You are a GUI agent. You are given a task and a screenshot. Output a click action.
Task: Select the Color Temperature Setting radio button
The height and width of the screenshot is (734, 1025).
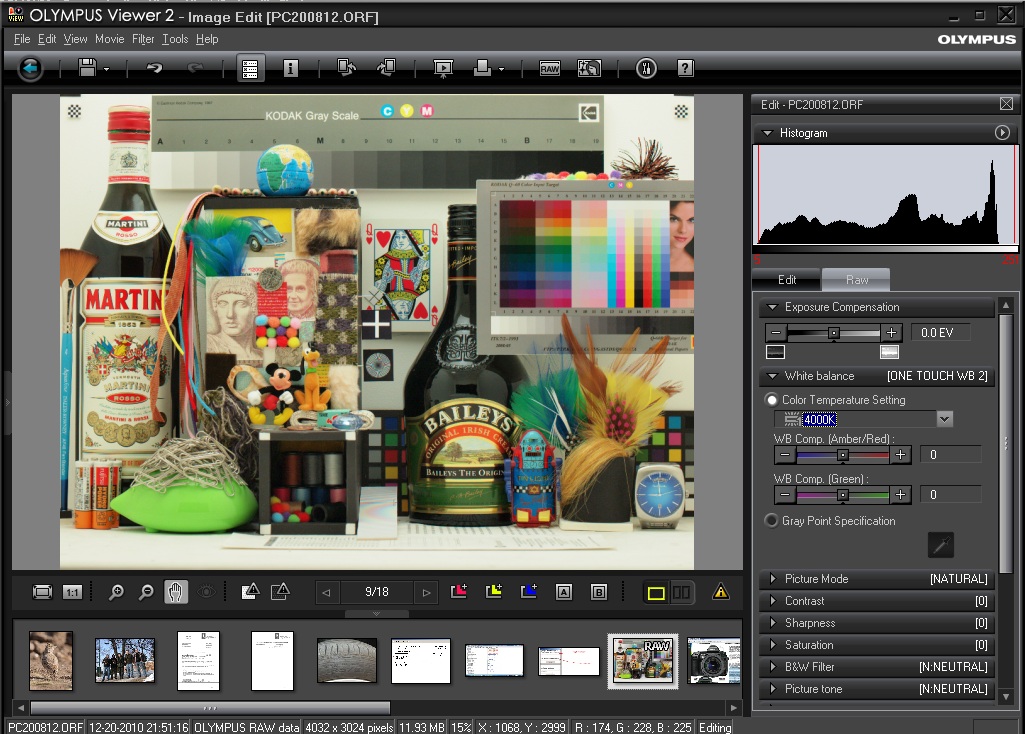[x=772, y=399]
